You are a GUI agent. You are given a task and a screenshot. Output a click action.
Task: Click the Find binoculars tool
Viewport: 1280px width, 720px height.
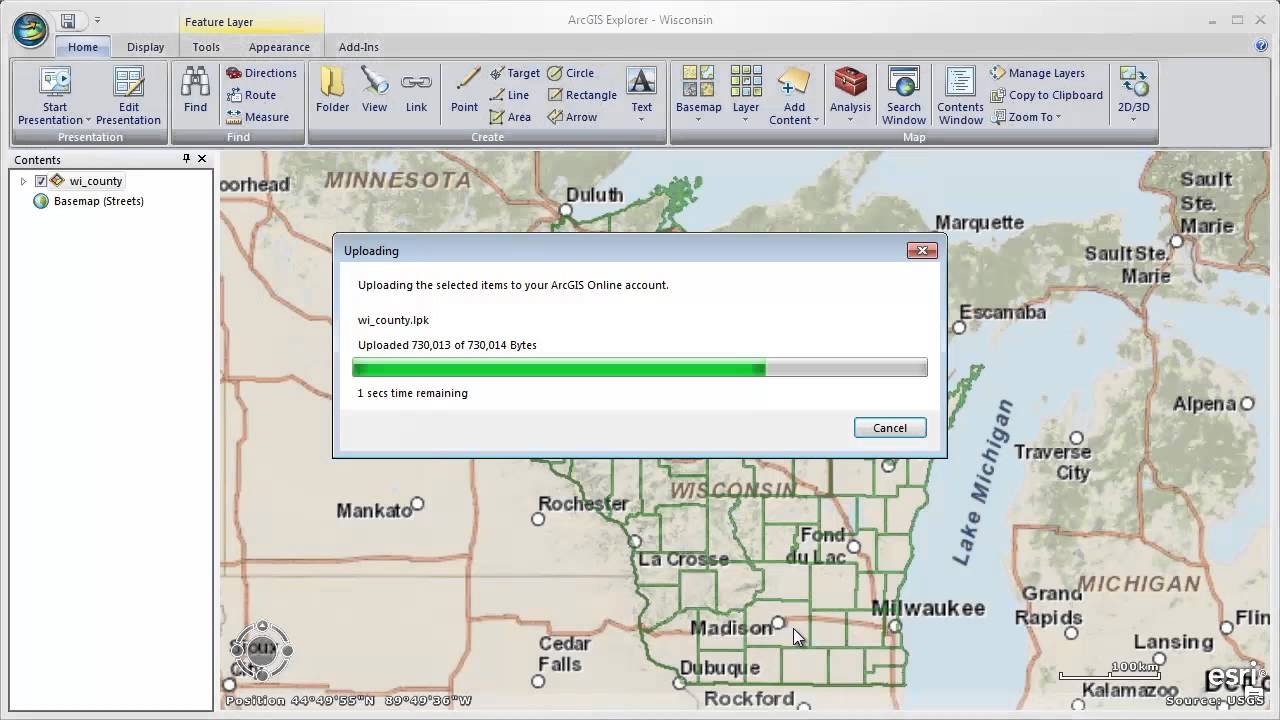[x=195, y=90]
